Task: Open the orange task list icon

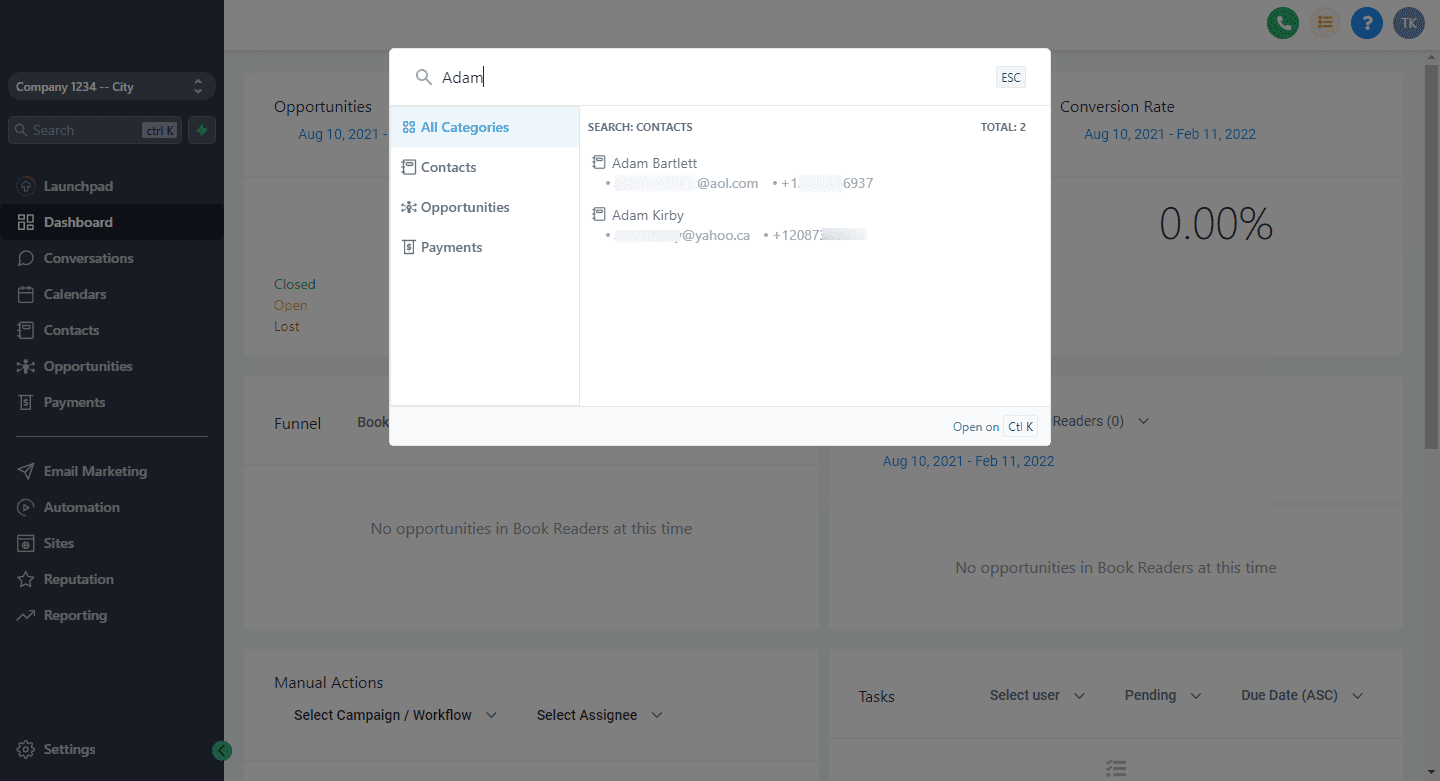Action: (1324, 23)
